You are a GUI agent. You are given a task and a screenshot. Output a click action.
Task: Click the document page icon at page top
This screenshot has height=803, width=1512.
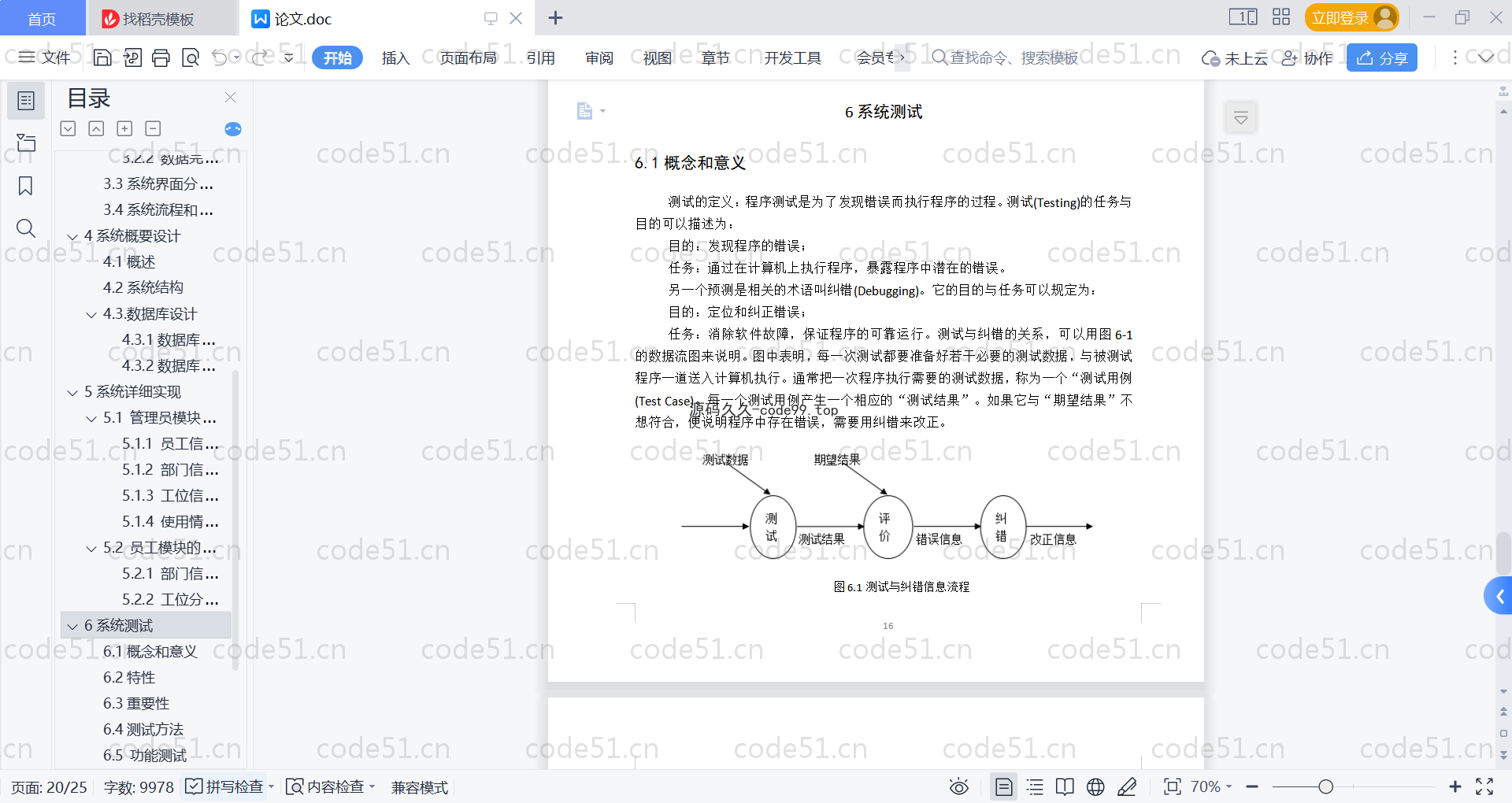tap(584, 111)
